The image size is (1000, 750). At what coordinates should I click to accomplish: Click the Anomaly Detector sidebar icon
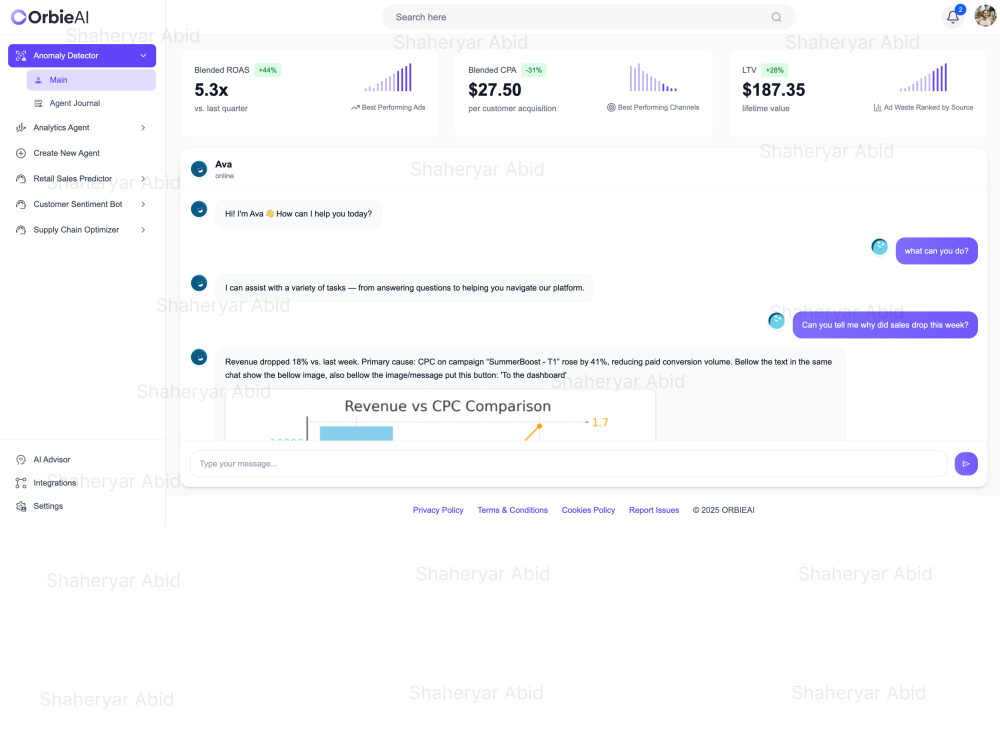pos(21,55)
